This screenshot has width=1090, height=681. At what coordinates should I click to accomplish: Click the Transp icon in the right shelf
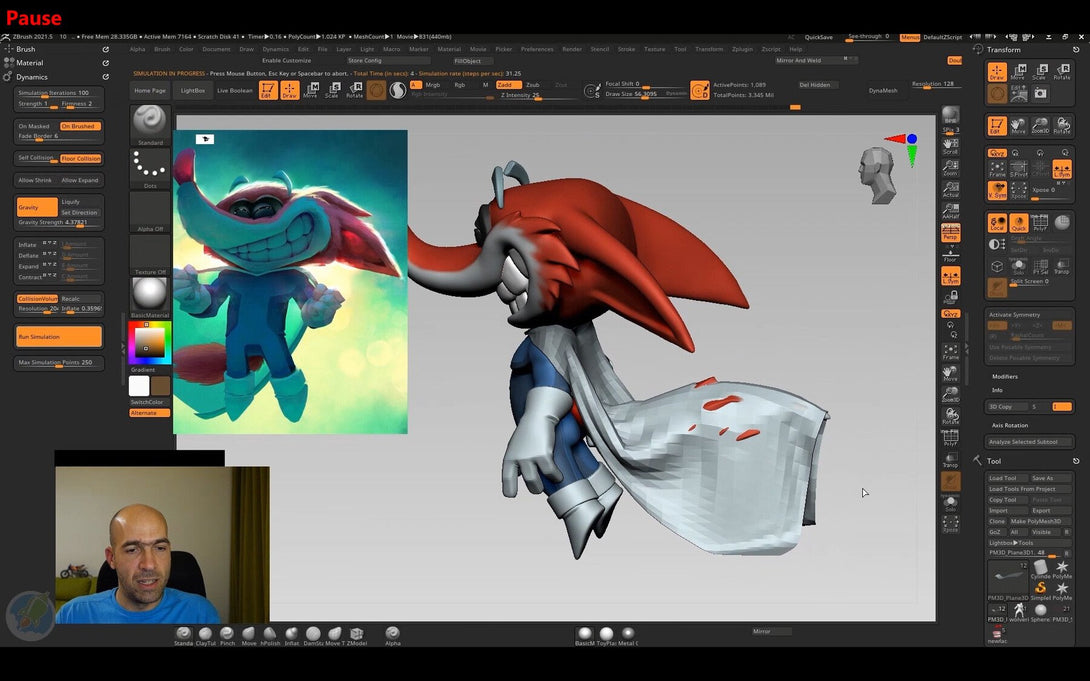click(x=950, y=460)
